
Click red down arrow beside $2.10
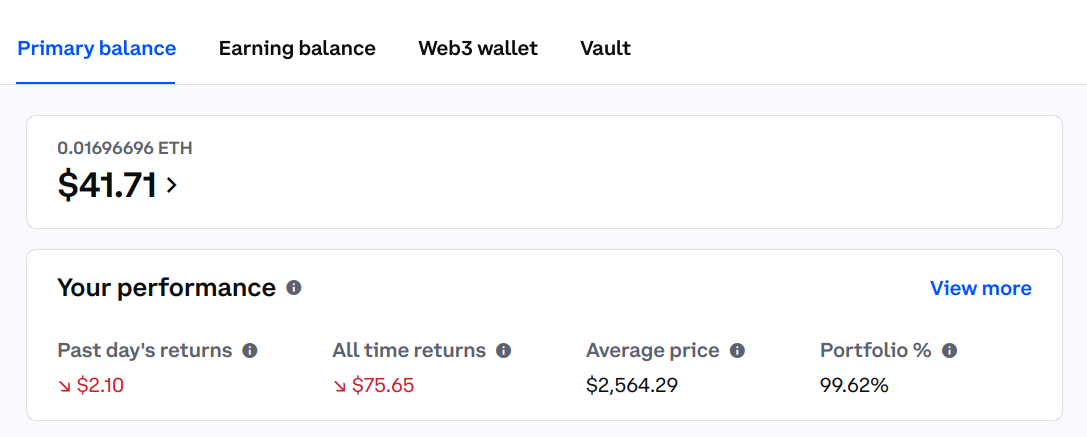(65, 385)
